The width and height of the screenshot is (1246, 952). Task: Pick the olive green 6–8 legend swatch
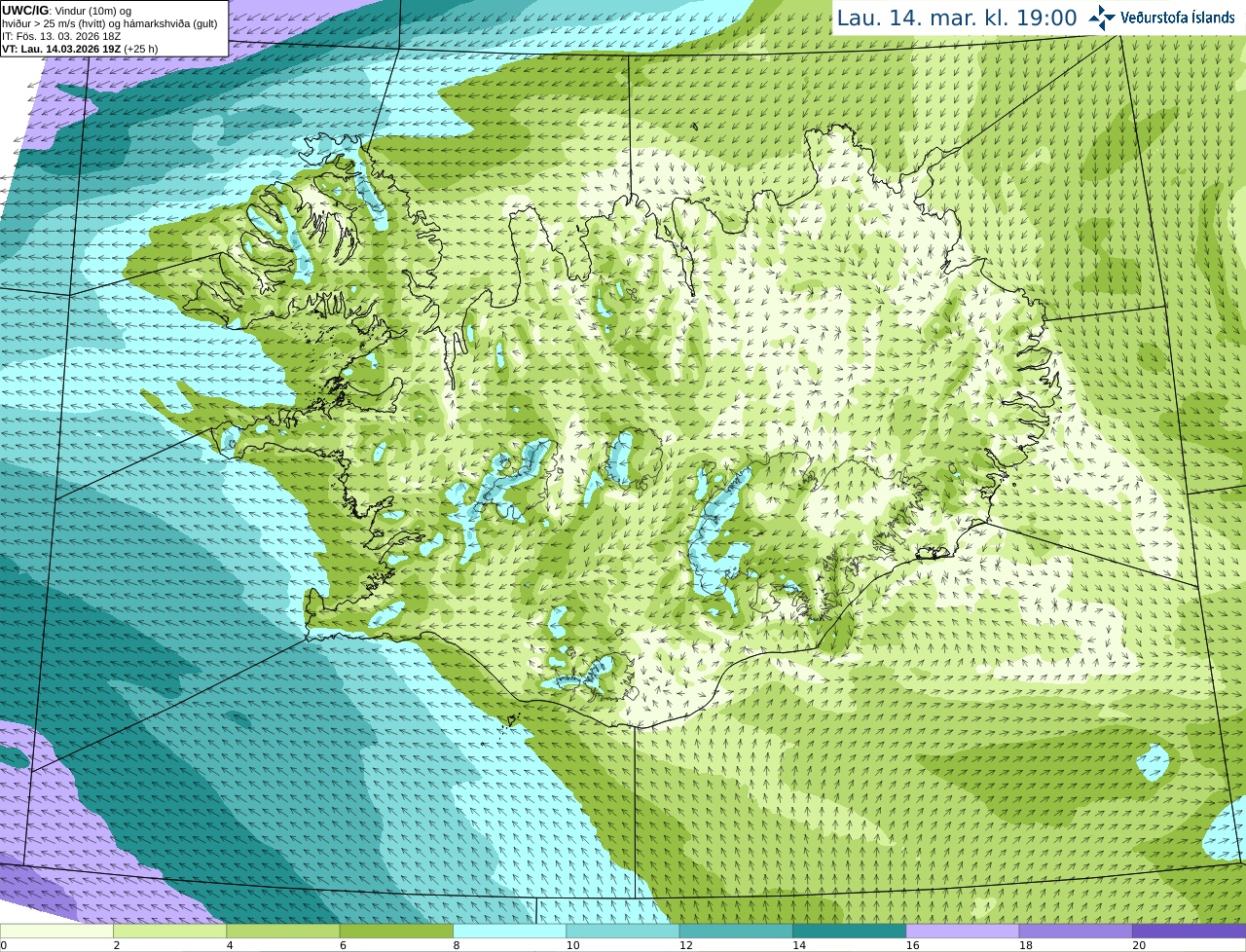coord(396,931)
